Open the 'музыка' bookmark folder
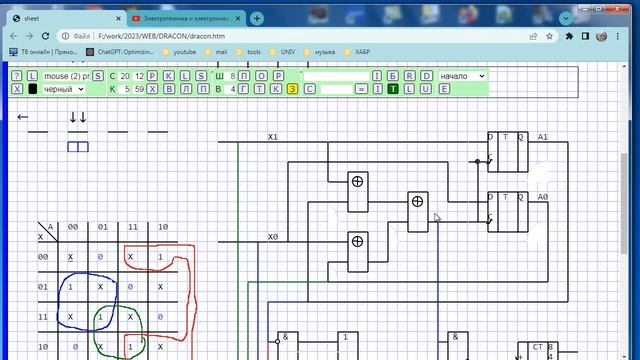 point(320,52)
